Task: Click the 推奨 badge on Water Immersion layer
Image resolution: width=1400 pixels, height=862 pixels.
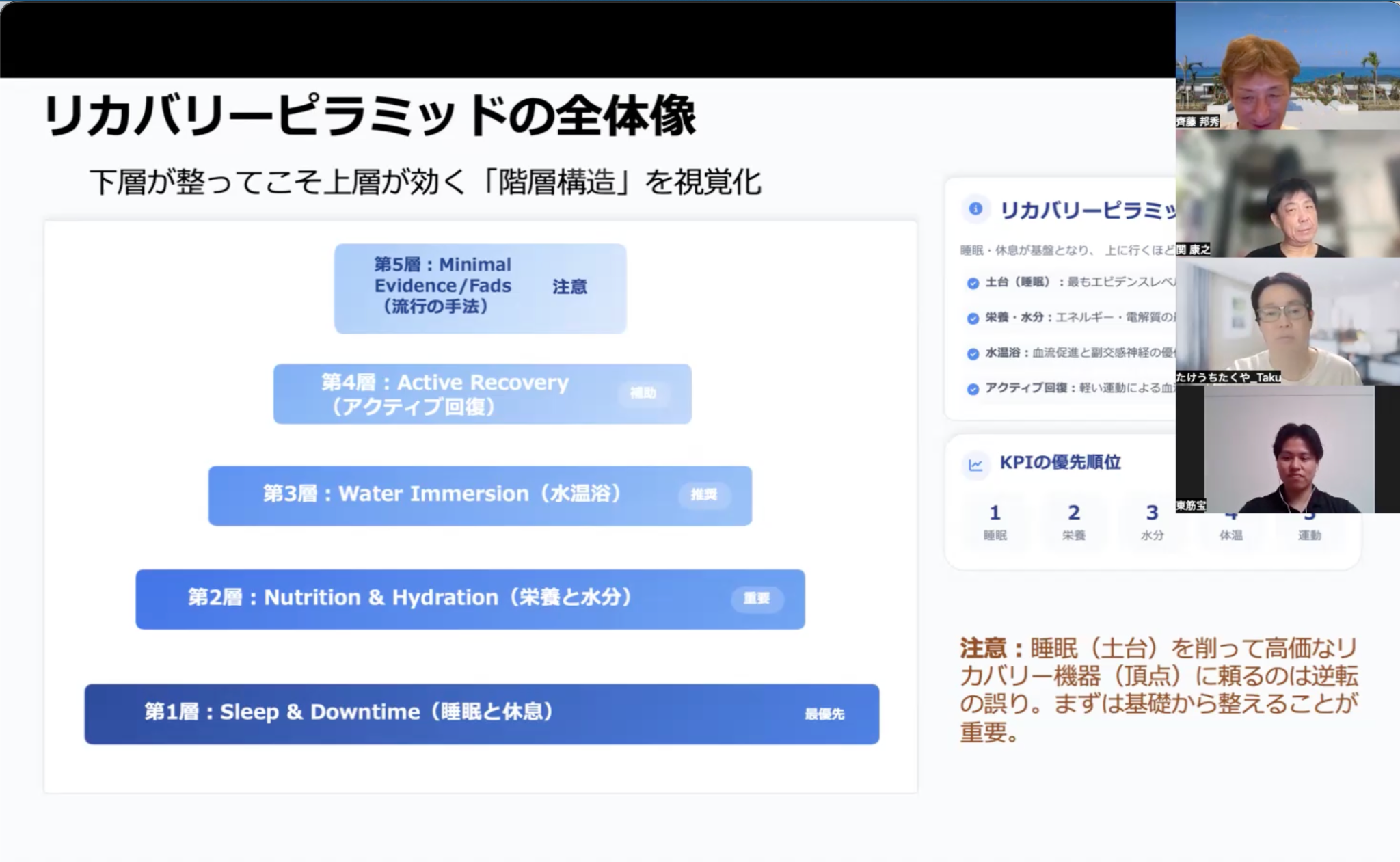Action: tap(704, 494)
